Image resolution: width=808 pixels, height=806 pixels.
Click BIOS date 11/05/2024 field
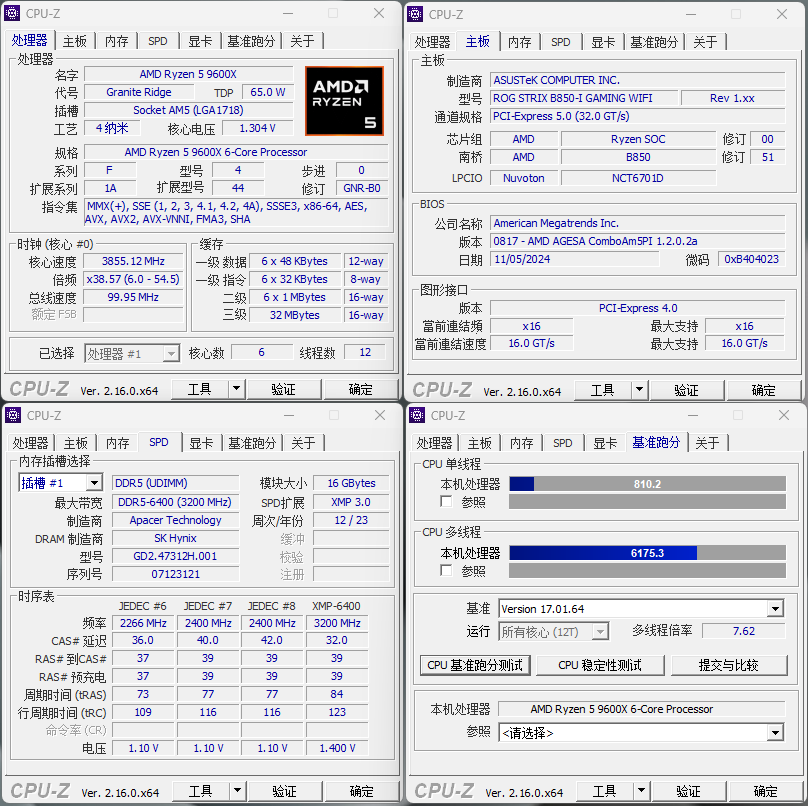point(574,259)
